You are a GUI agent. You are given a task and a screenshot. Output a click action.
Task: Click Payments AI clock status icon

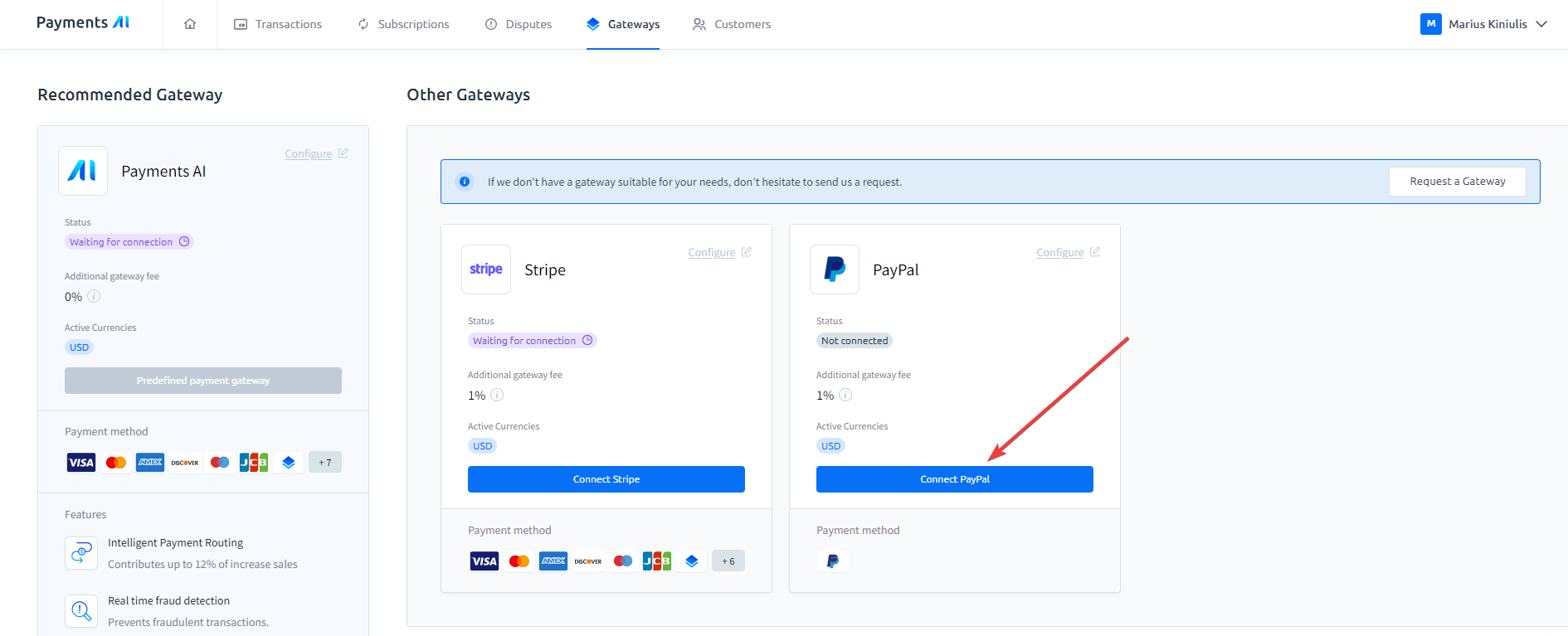(x=184, y=241)
